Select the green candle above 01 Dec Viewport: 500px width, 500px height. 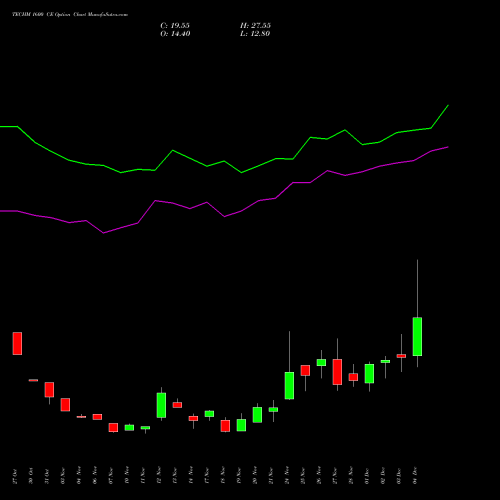click(369, 374)
